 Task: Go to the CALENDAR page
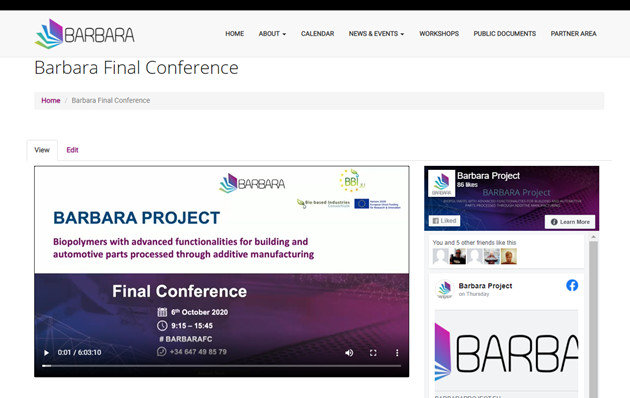coord(317,34)
